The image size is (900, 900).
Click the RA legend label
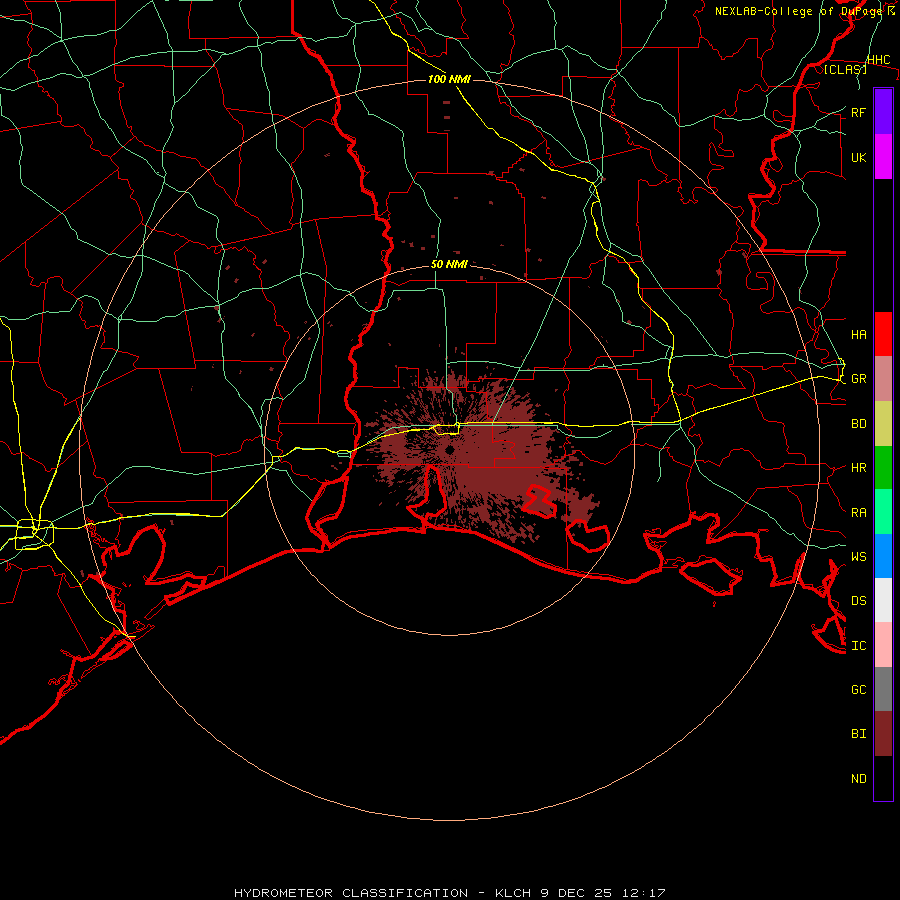(858, 513)
